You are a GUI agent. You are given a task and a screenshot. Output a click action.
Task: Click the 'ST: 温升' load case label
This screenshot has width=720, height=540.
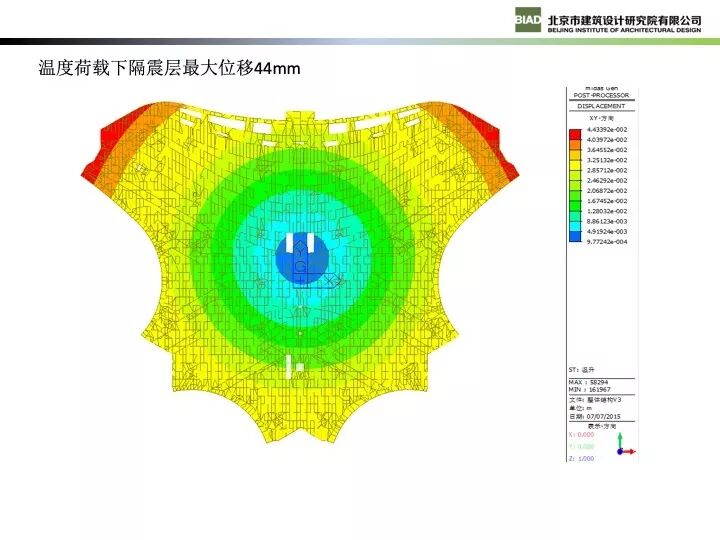[582, 370]
